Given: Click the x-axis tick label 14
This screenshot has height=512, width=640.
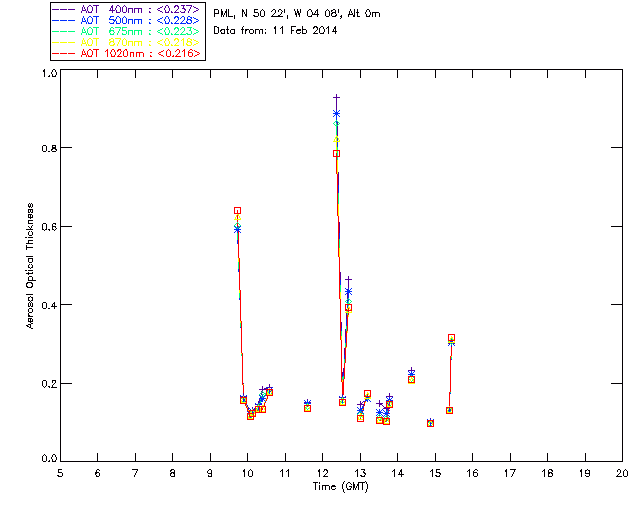Looking at the screenshot, I should [398, 473].
